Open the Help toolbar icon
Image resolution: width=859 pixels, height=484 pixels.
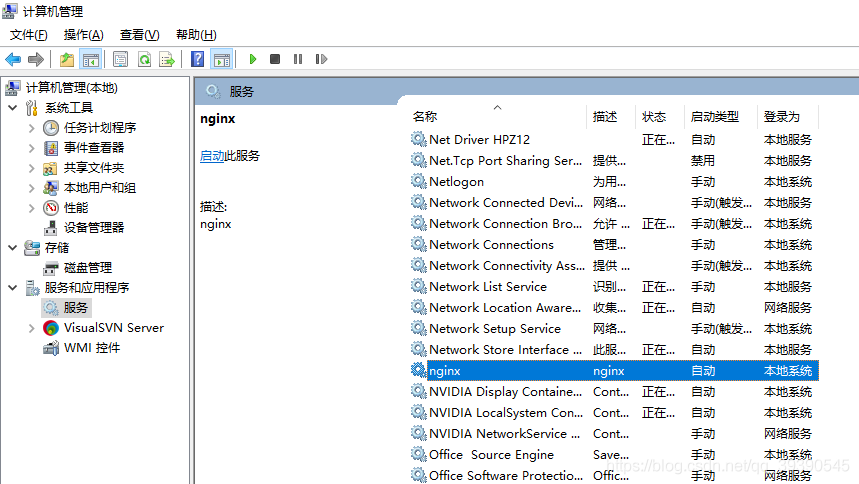point(197,60)
